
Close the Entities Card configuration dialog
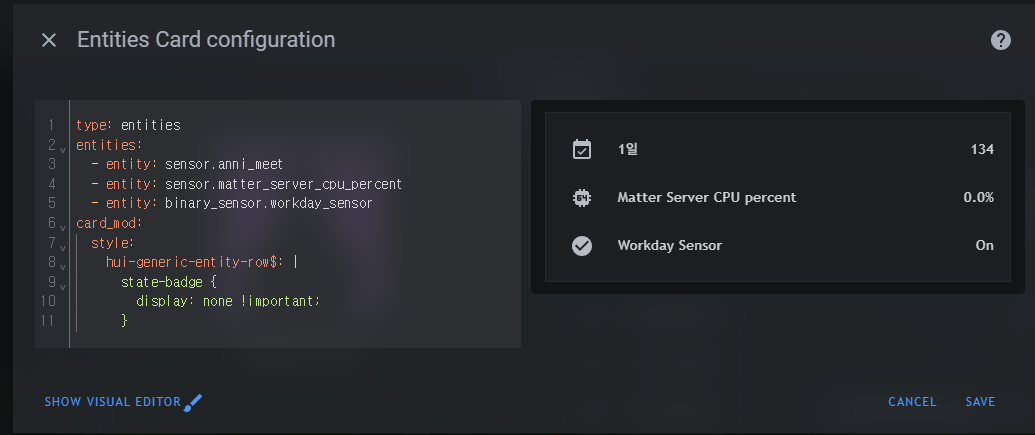[x=49, y=40]
